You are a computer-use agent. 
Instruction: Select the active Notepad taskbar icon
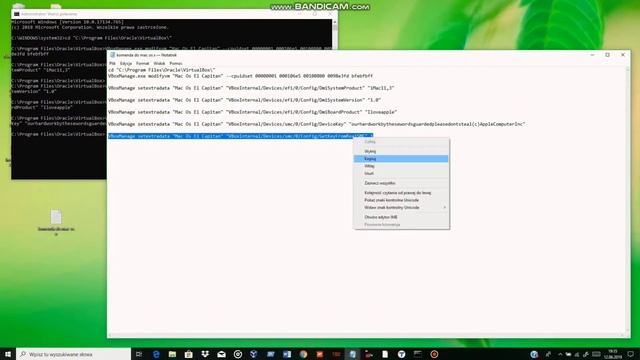353,354
